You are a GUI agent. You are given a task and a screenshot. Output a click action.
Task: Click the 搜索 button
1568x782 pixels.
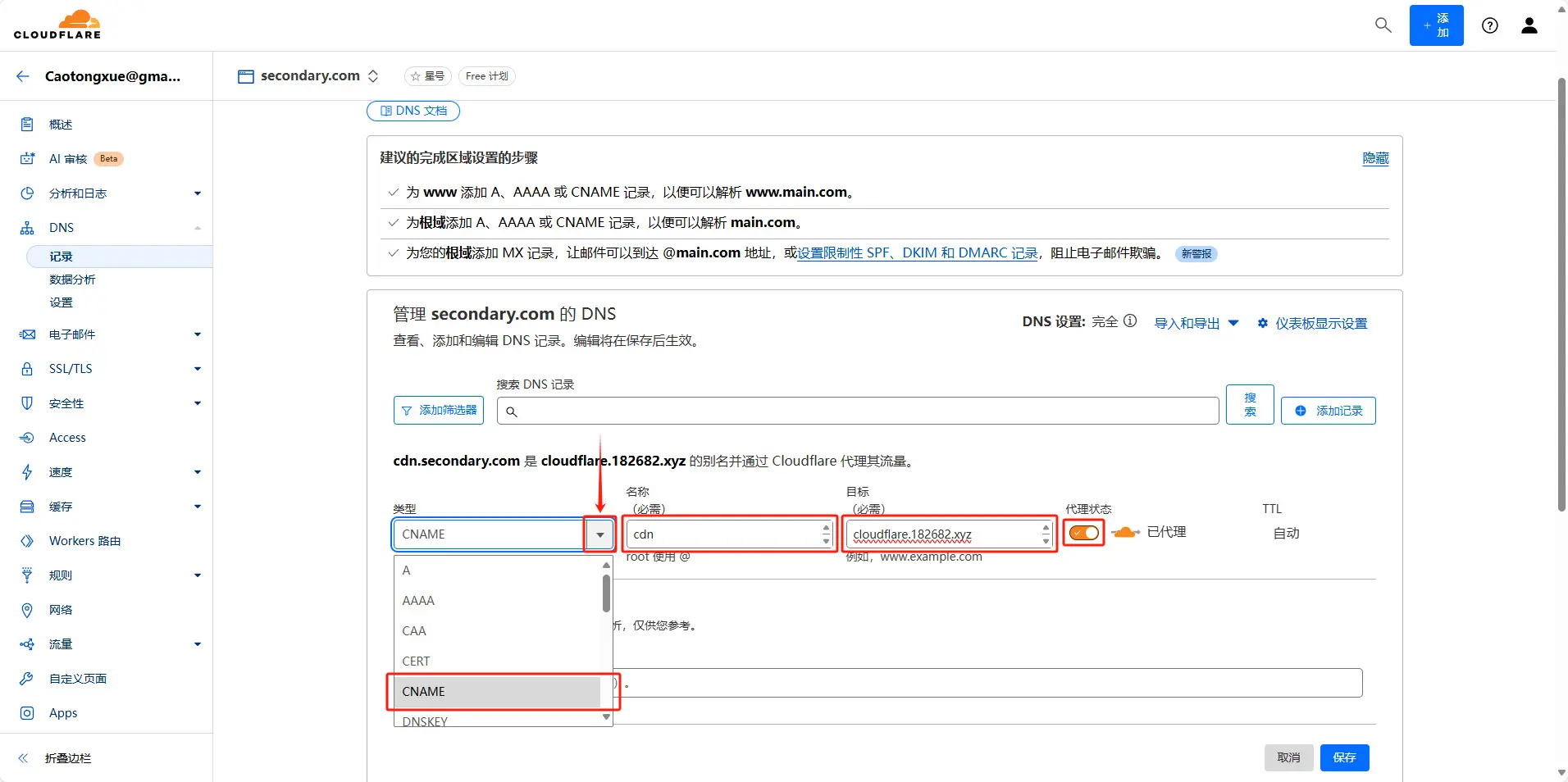click(1250, 404)
